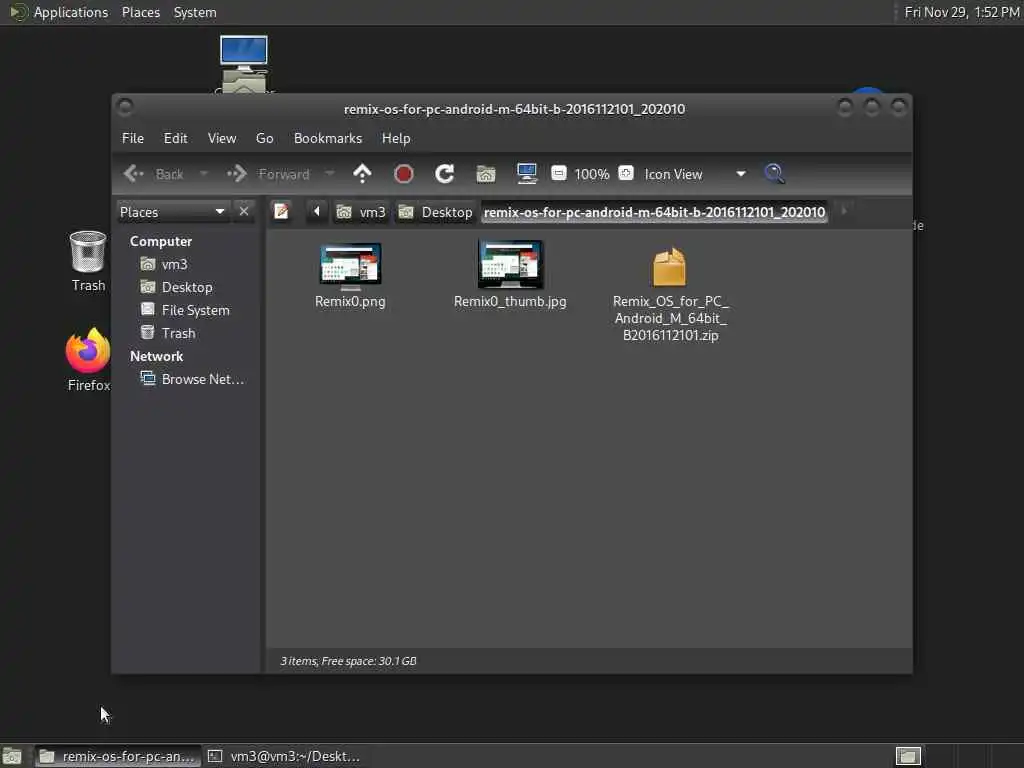Open the Home folder toolbar icon
The image size is (1024, 768).
tap(486, 174)
